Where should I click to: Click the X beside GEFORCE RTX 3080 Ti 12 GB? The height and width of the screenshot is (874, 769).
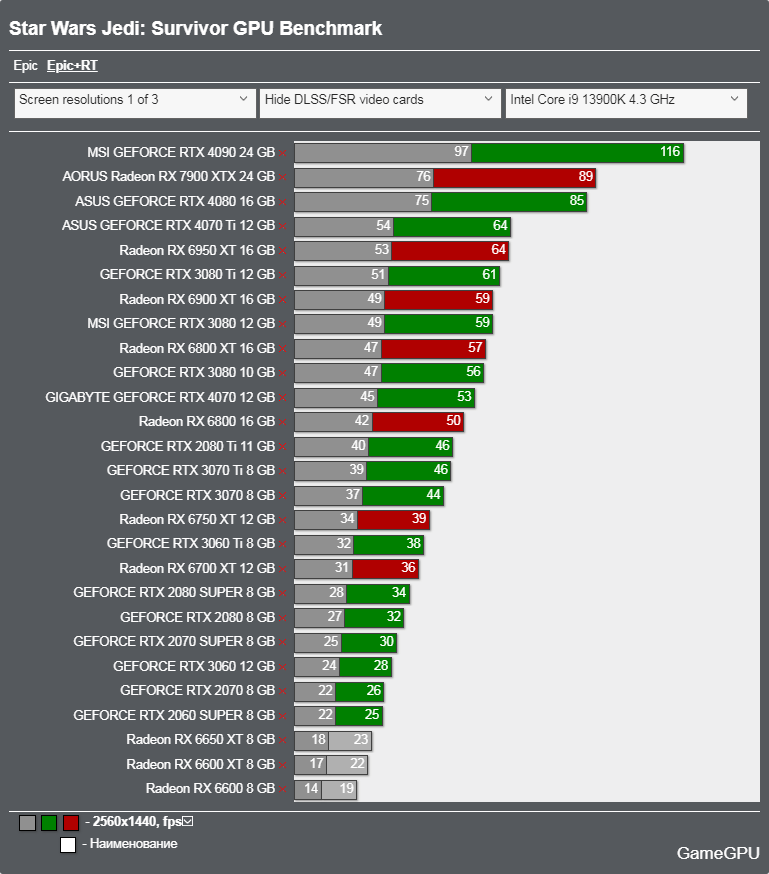pyautogui.click(x=283, y=276)
